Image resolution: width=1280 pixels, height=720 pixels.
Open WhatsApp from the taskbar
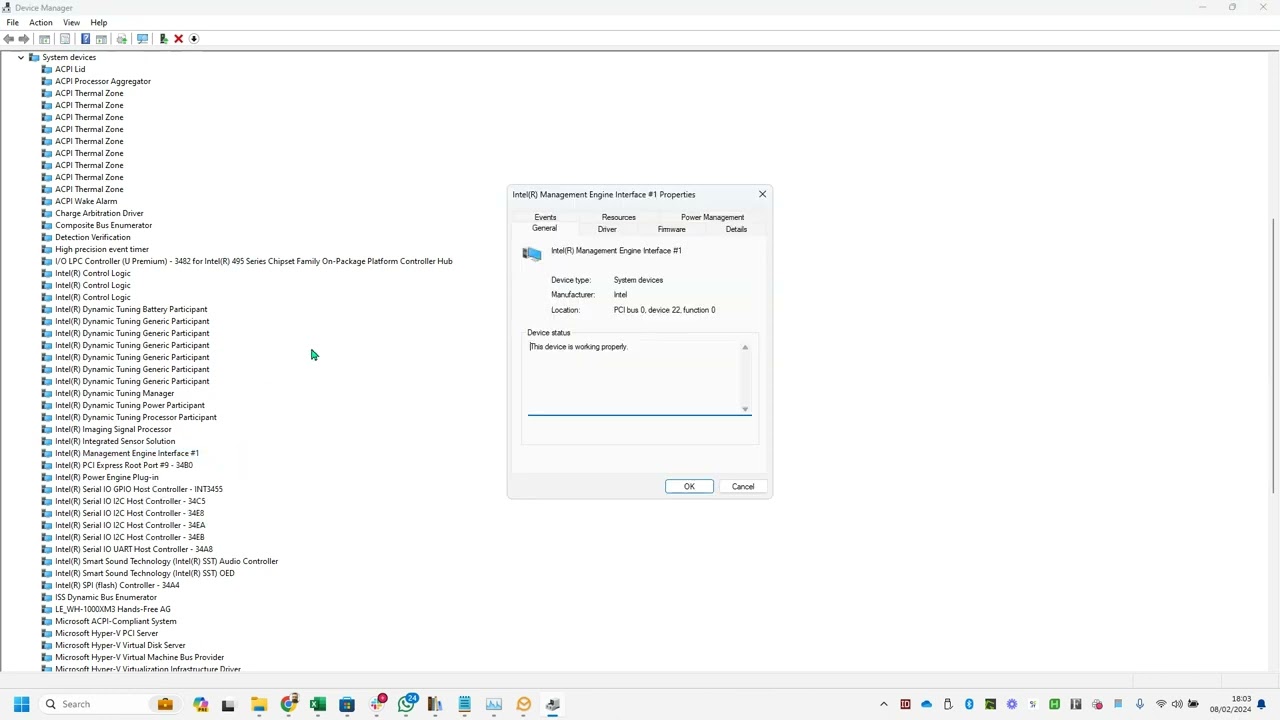pyautogui.click(x=406, y=704)
